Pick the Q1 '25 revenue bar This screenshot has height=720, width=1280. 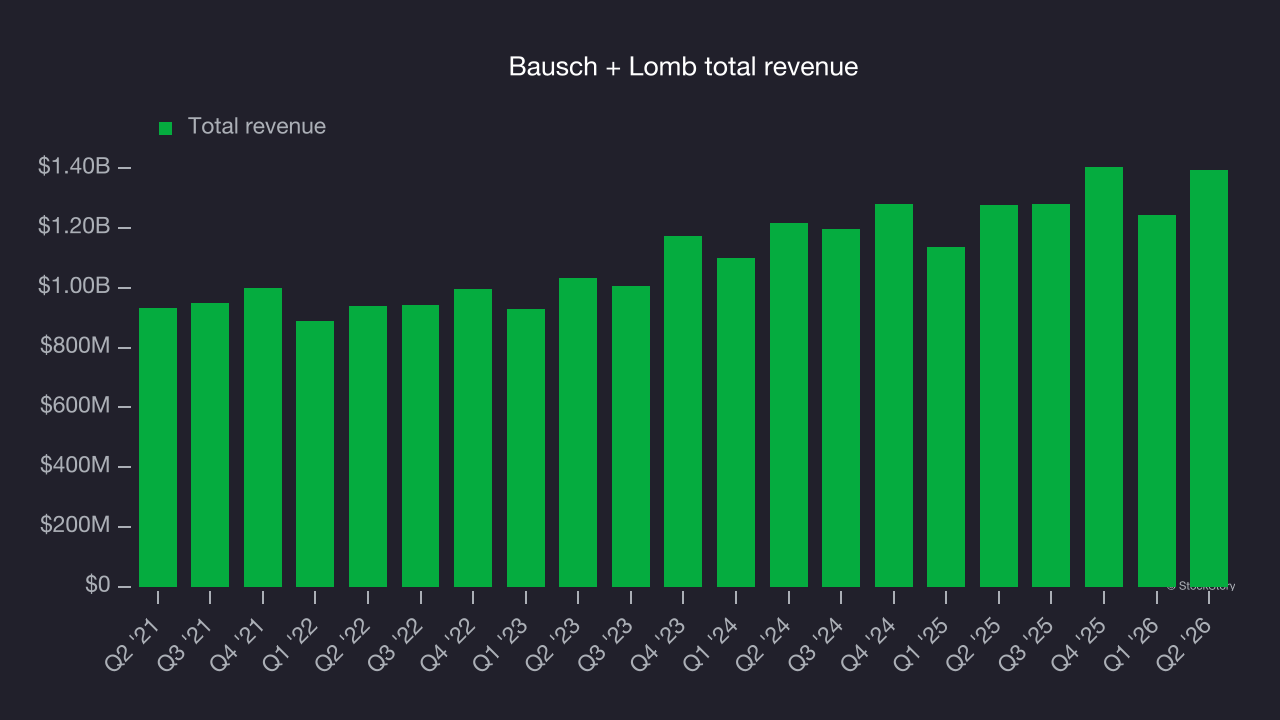946,417
